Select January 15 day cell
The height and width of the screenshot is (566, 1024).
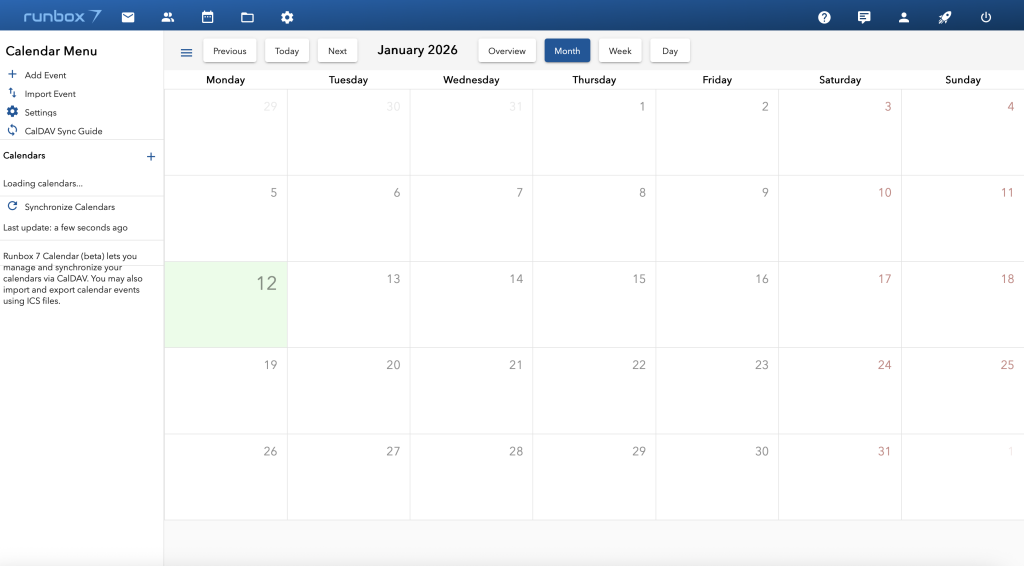click(594, 305)
